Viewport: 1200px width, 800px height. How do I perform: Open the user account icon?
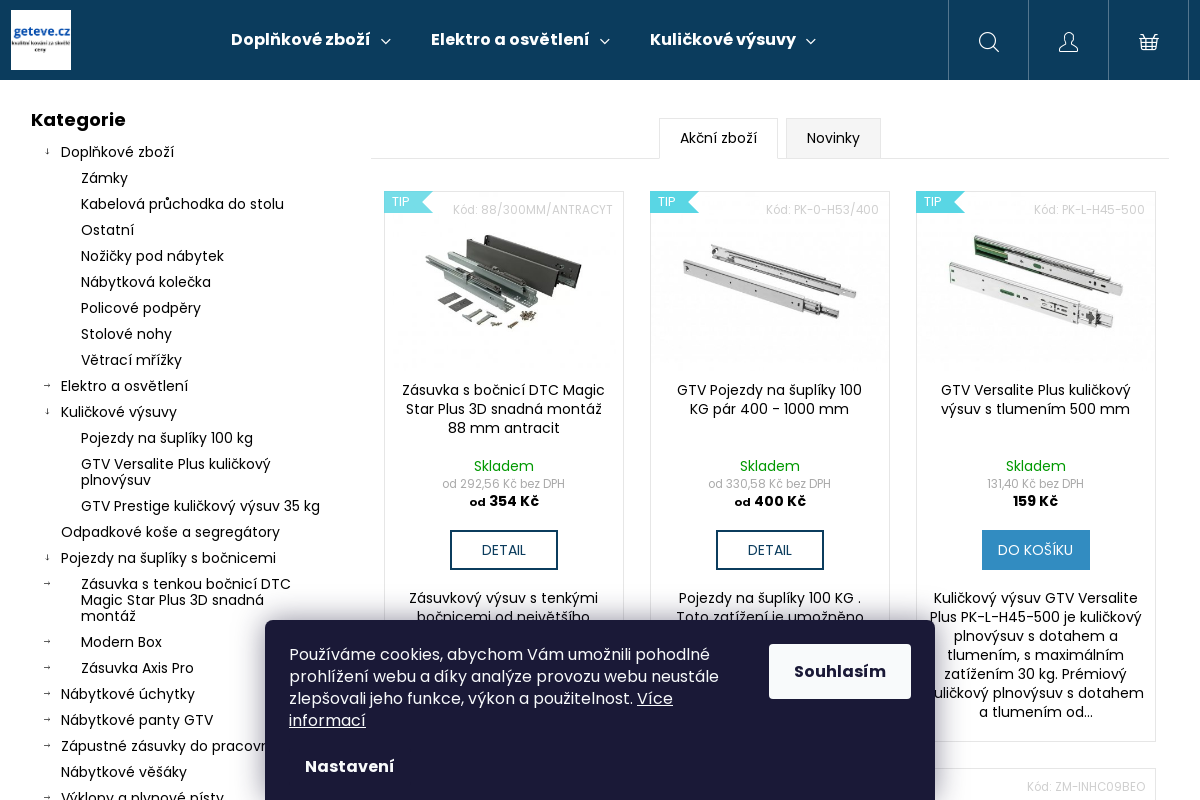point(1068,41)
